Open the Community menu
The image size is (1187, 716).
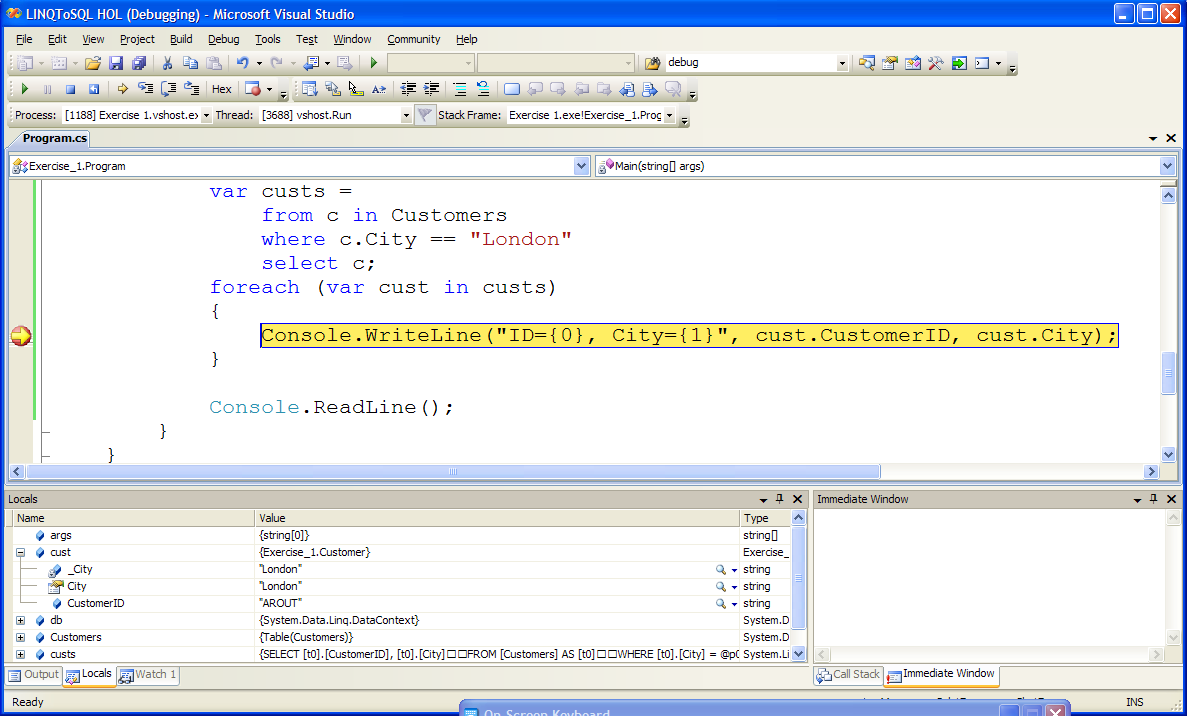pos(413,39)
